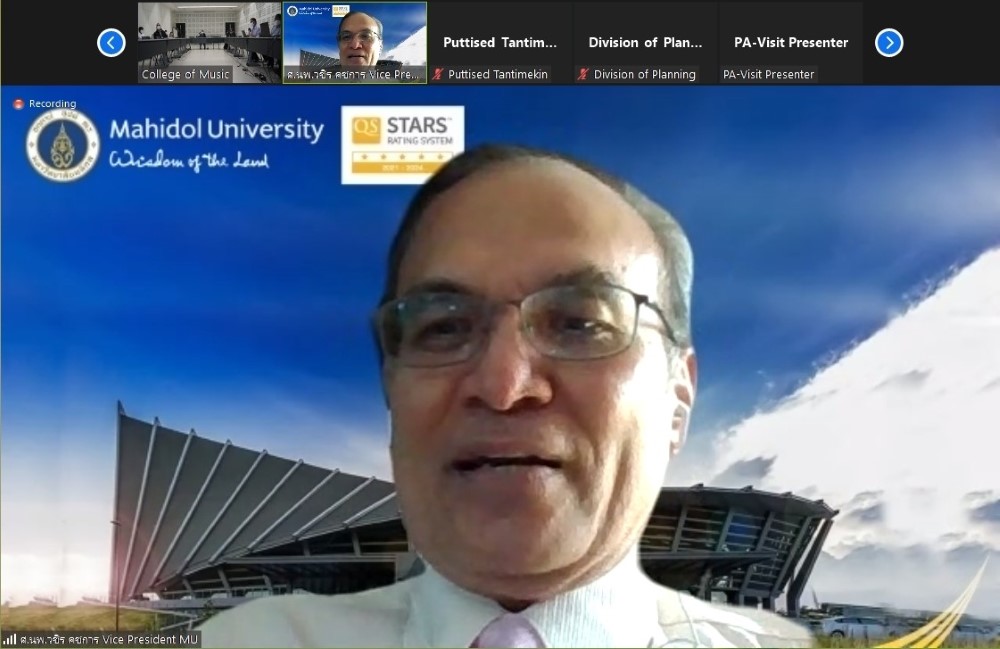Click the 'College of Music' name label
1000x649 pixels.
click(186, 75)
